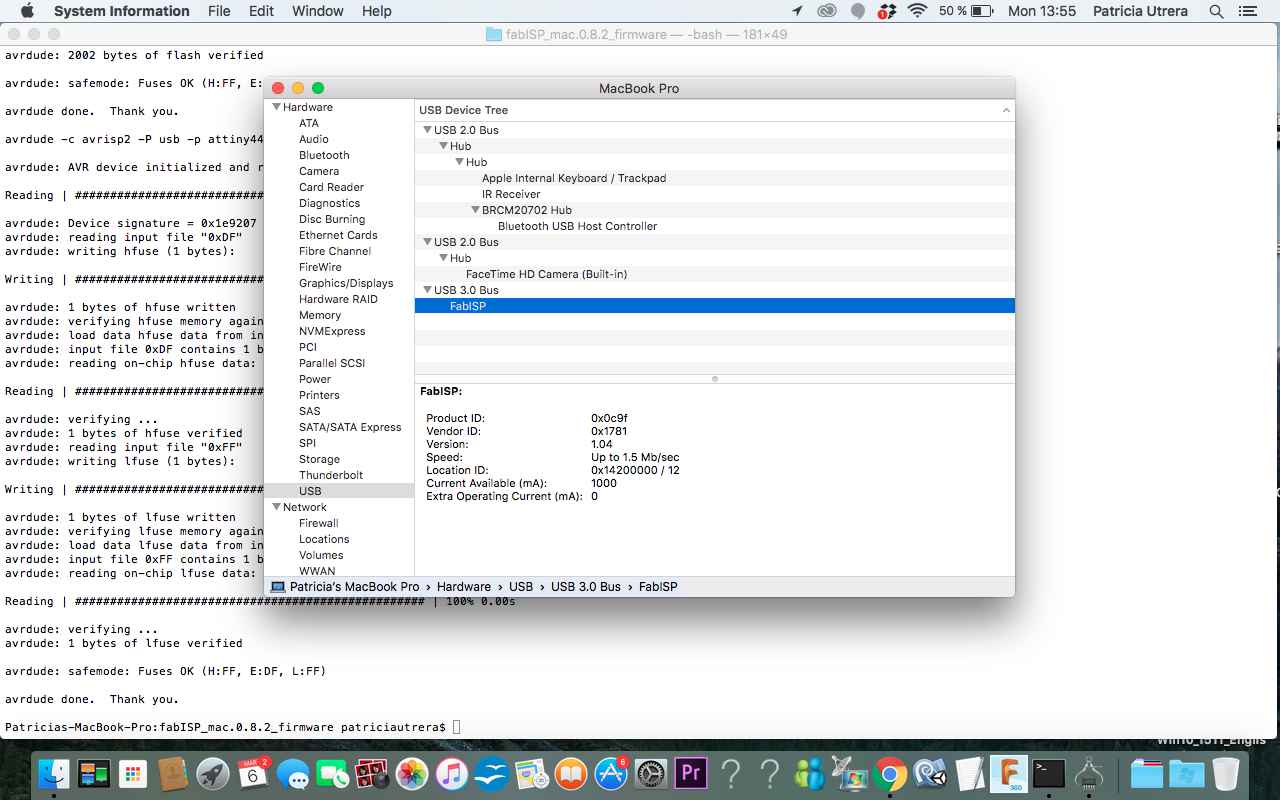Click USB 3.0 Bus in path bar
The image size is (1280, 800).
click(x=586, y=587)
